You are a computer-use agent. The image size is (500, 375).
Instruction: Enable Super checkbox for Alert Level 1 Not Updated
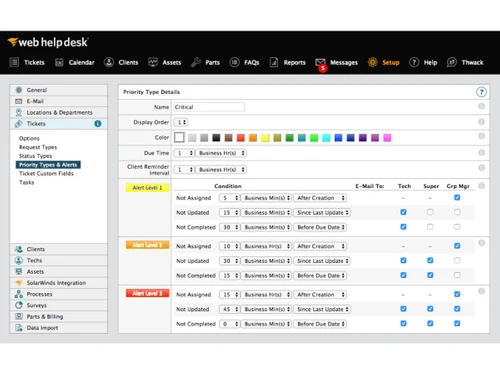430,212
